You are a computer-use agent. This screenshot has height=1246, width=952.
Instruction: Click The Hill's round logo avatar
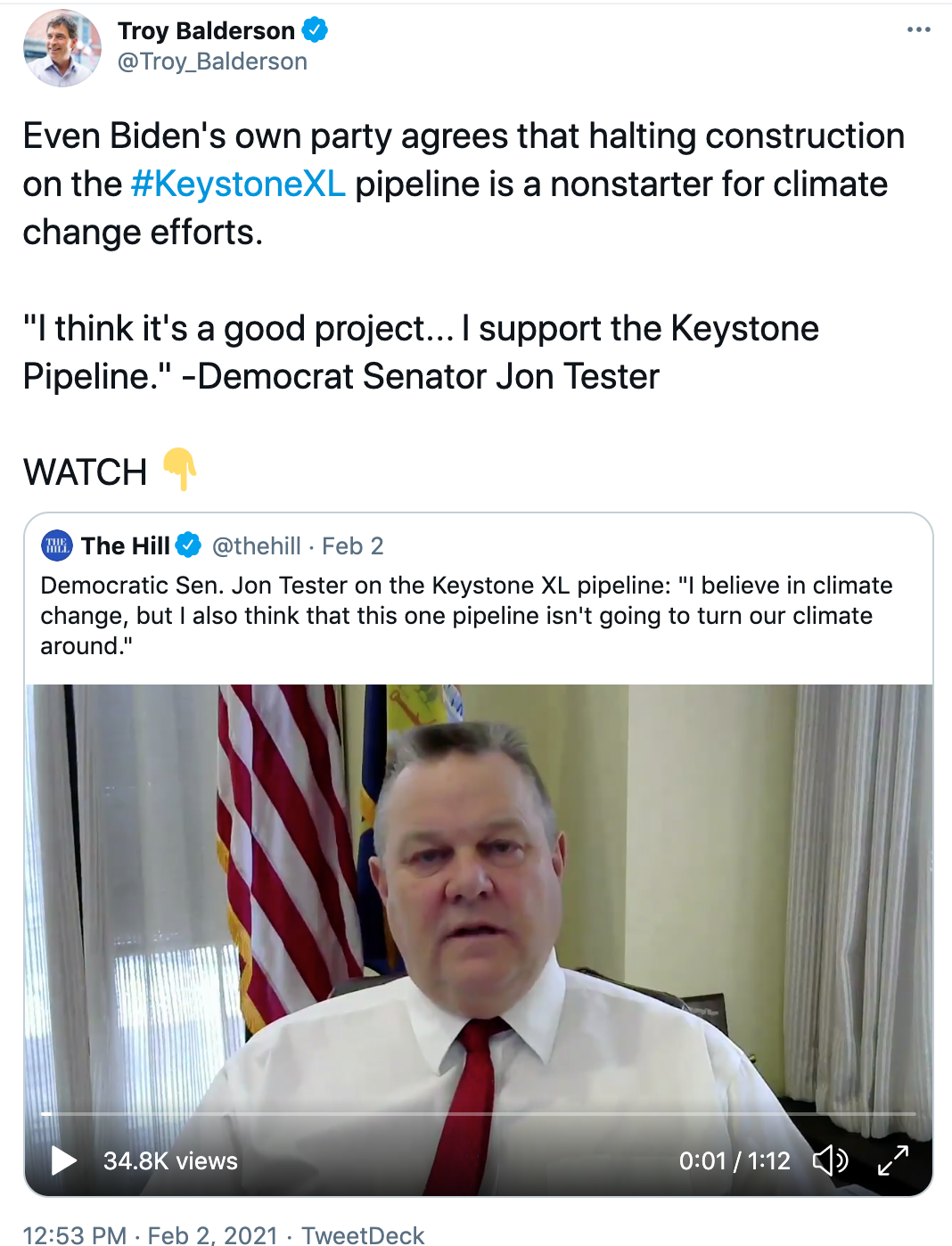pyautogui.click(x=57, y=545)
